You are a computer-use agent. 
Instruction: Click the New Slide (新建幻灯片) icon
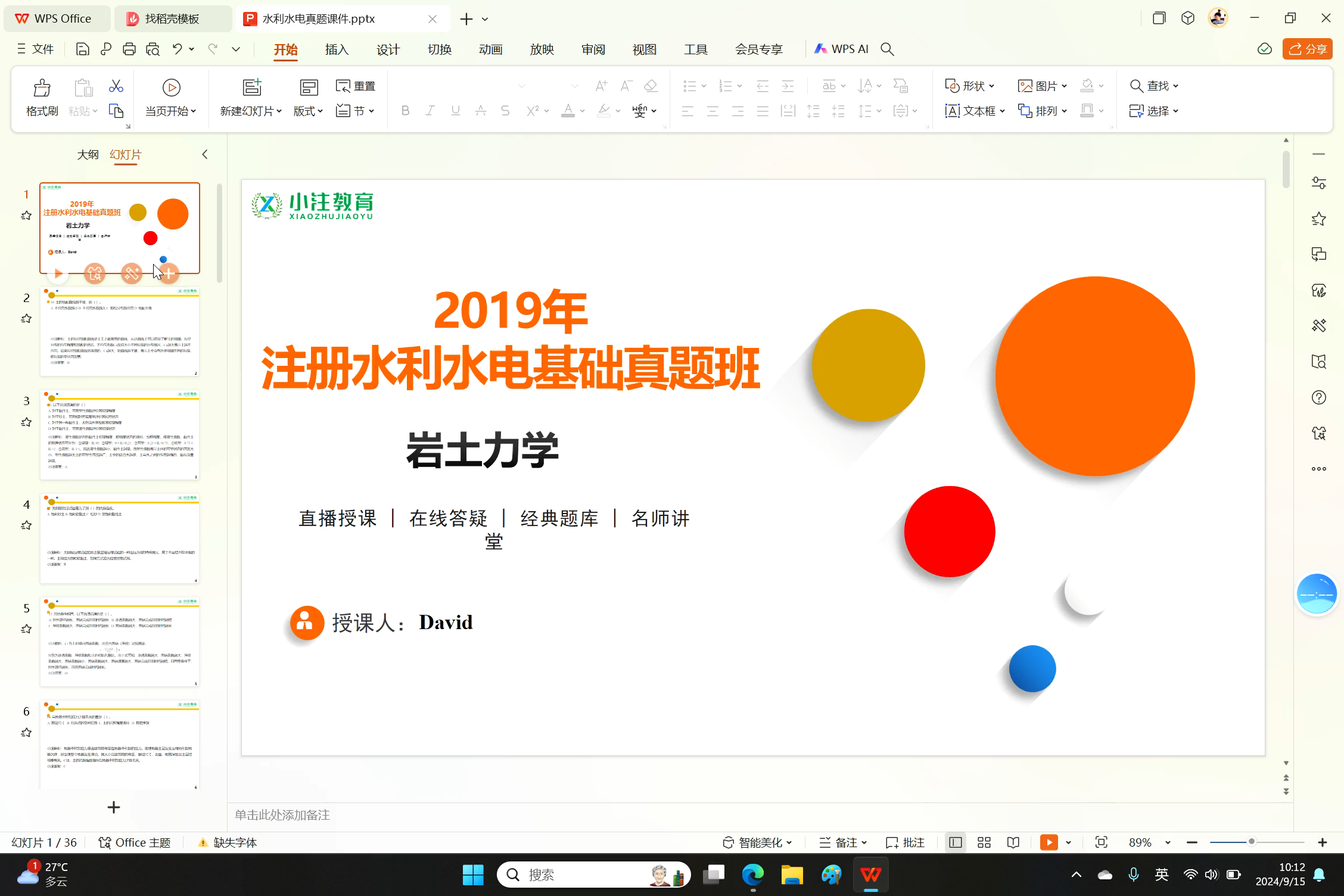tap(252, 88)
